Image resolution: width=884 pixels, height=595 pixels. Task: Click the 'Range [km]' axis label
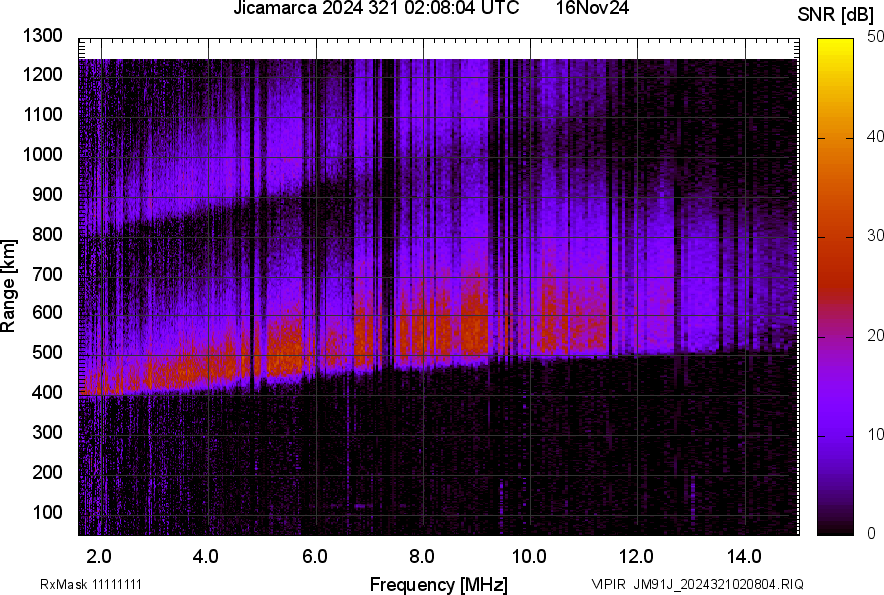(x=8, y=285)
